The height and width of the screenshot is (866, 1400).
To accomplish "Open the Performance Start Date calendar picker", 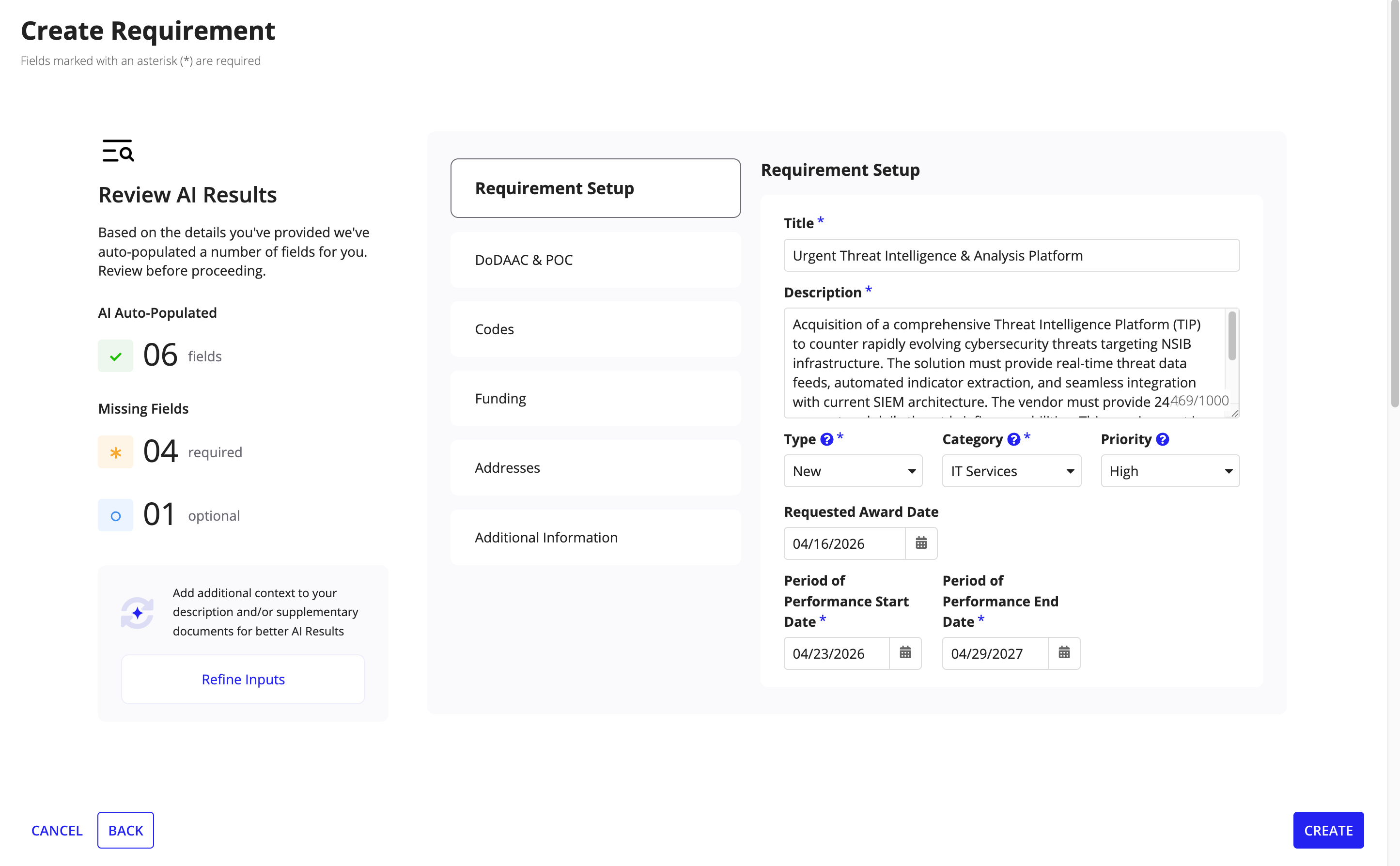I will (x=905, y=653).
